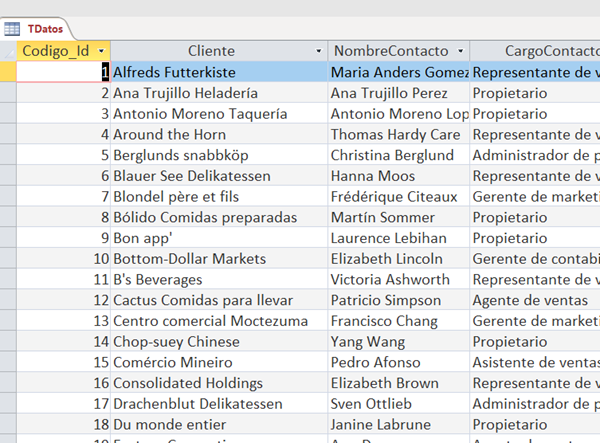Click the select-all corner box of datasheet

(x=8, y=51)
